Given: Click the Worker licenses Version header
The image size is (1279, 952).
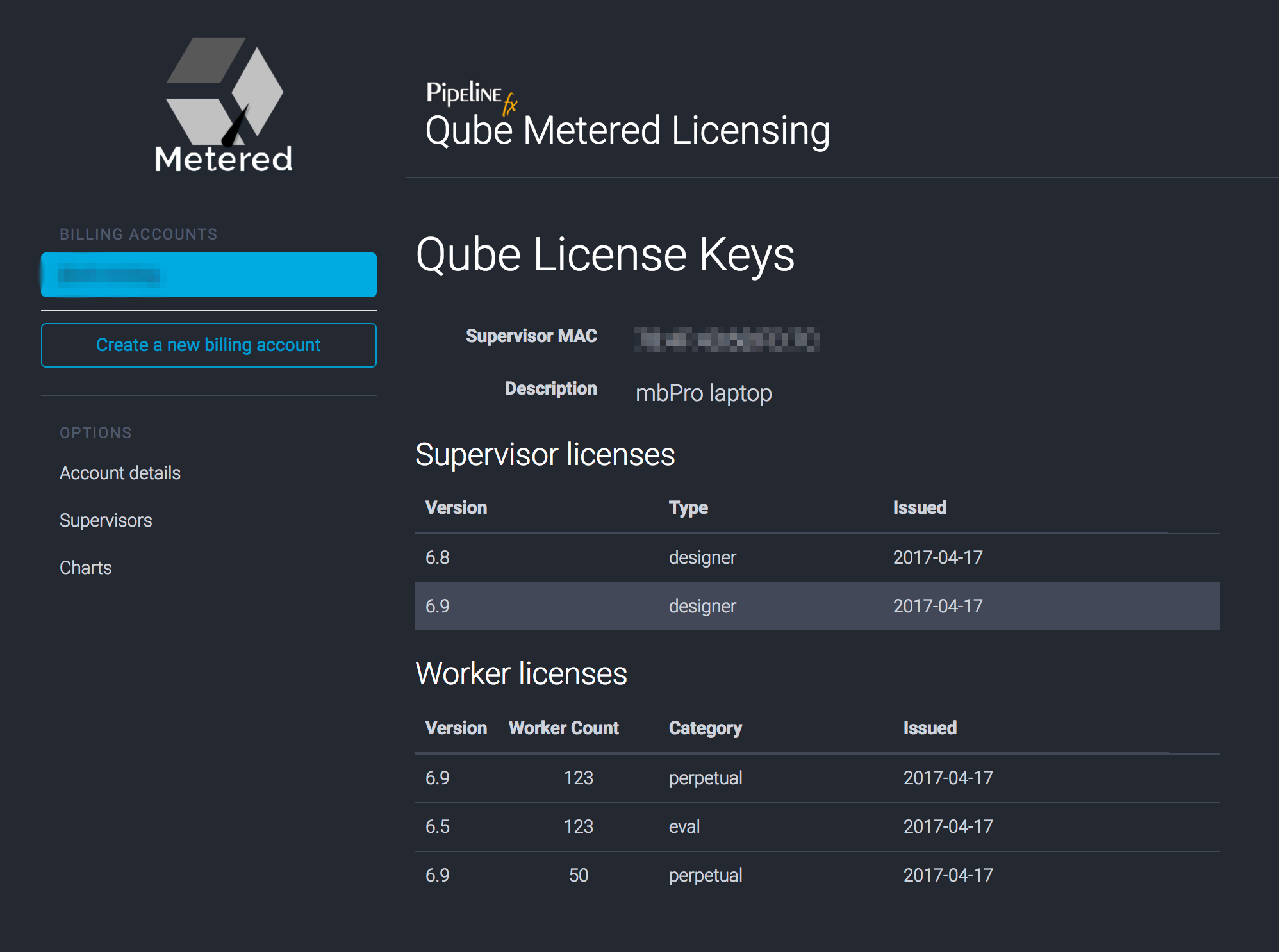Looking at the screenshot, I should [456, 728].
